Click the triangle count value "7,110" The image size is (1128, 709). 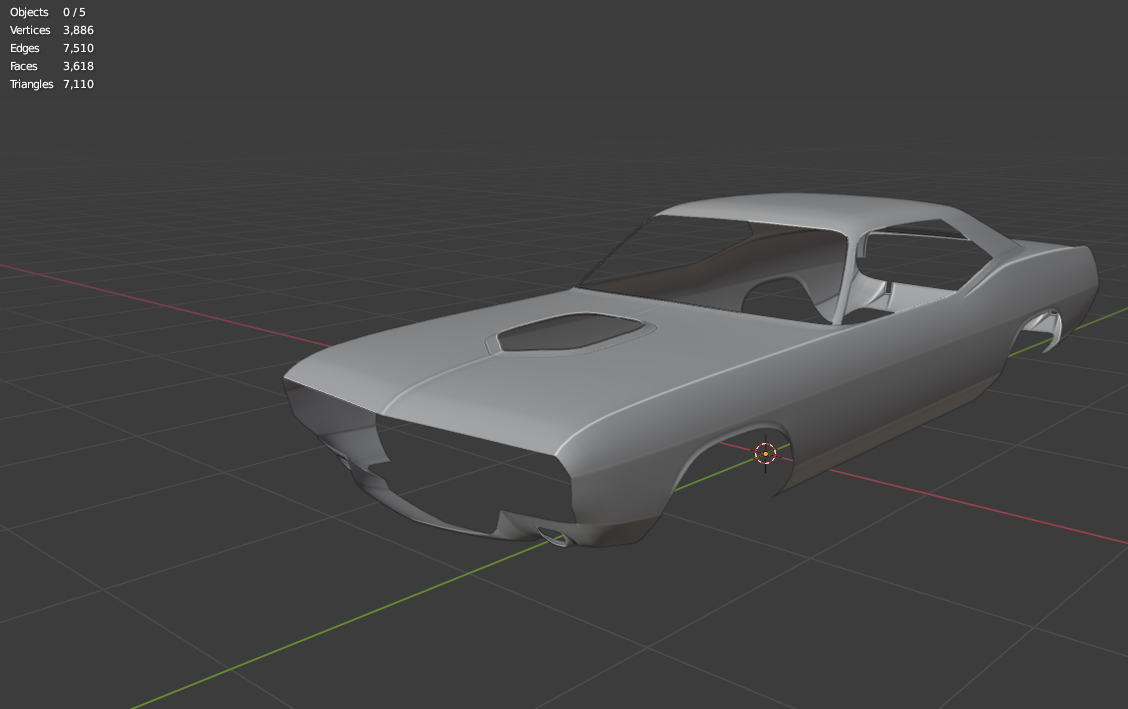(78, 84)
